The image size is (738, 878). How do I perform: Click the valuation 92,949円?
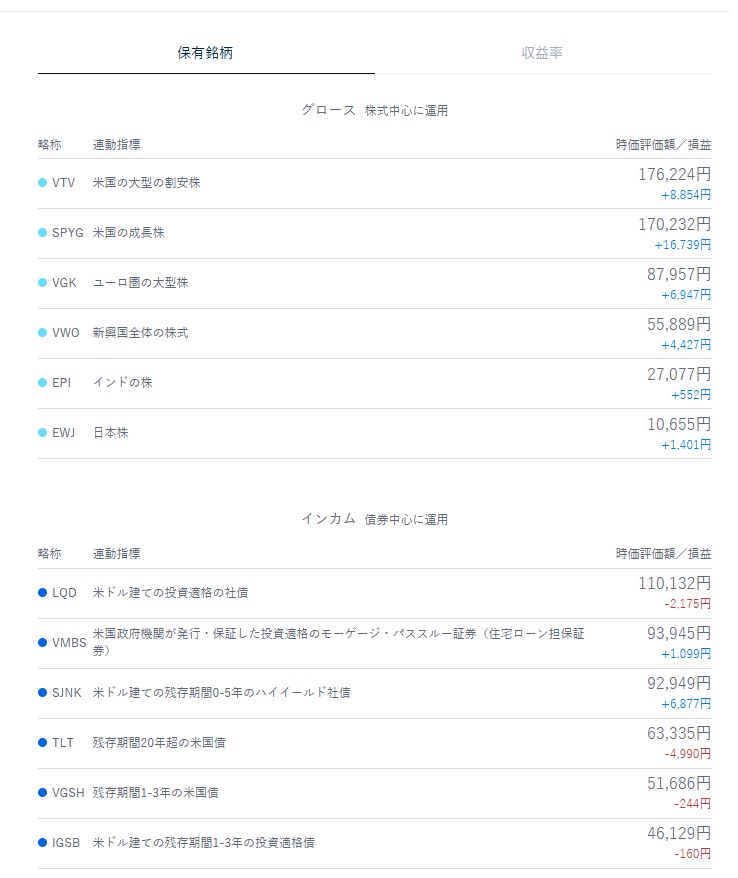[679, 683]
